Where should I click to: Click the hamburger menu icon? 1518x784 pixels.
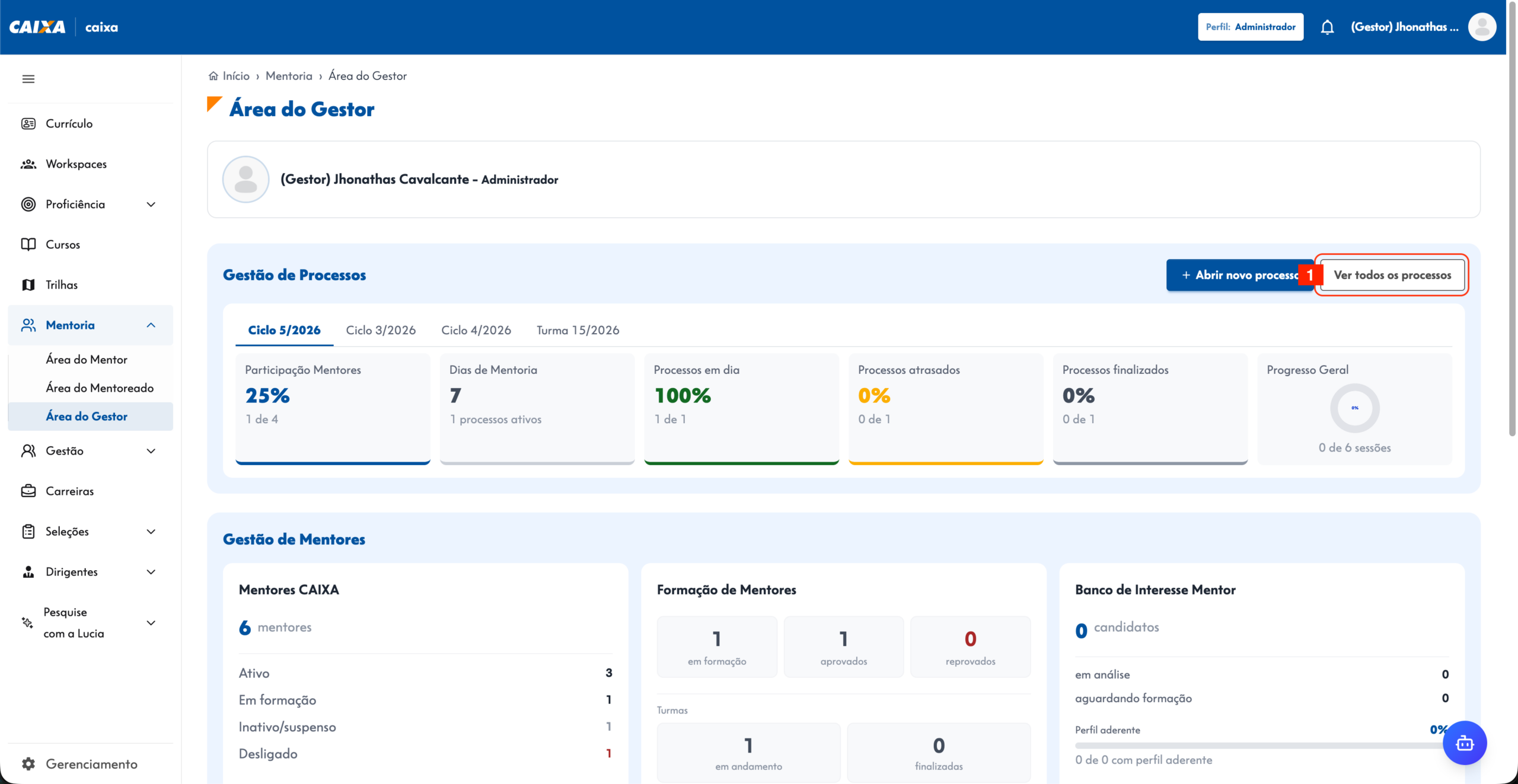pos(28,79)
